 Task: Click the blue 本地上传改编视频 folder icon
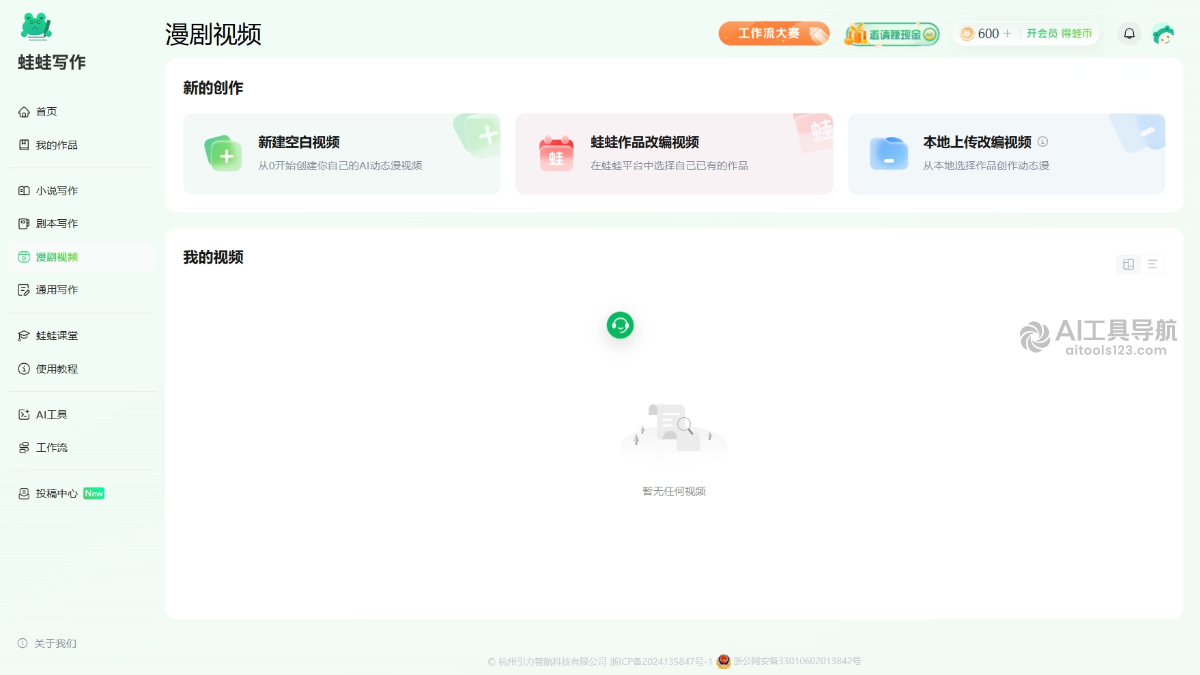[x=889, y=153]
